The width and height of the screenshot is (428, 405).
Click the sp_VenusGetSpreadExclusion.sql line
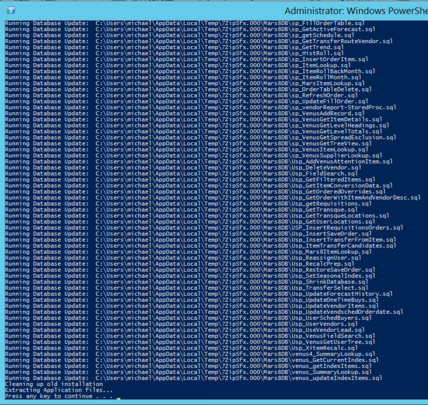tap(200, 138)
